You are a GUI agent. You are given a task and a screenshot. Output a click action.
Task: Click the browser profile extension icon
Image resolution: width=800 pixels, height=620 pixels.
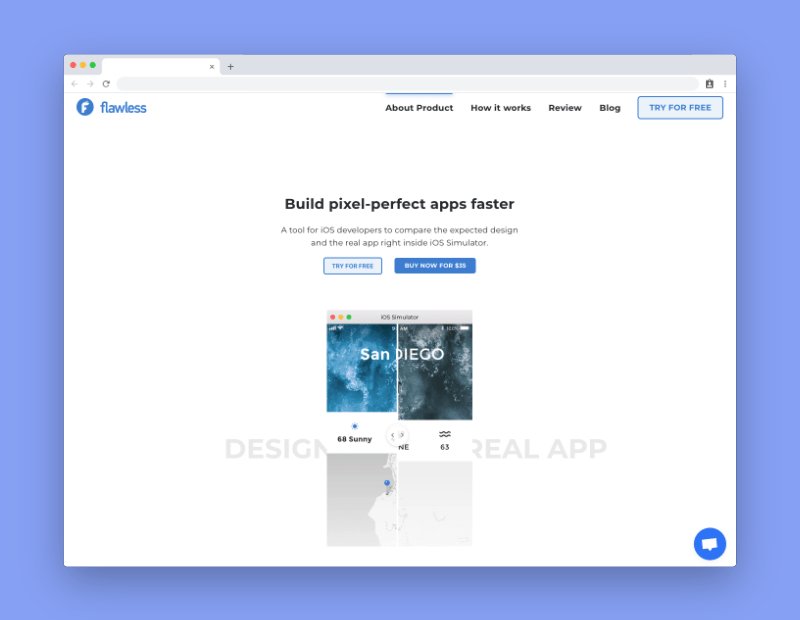point(709,84)
